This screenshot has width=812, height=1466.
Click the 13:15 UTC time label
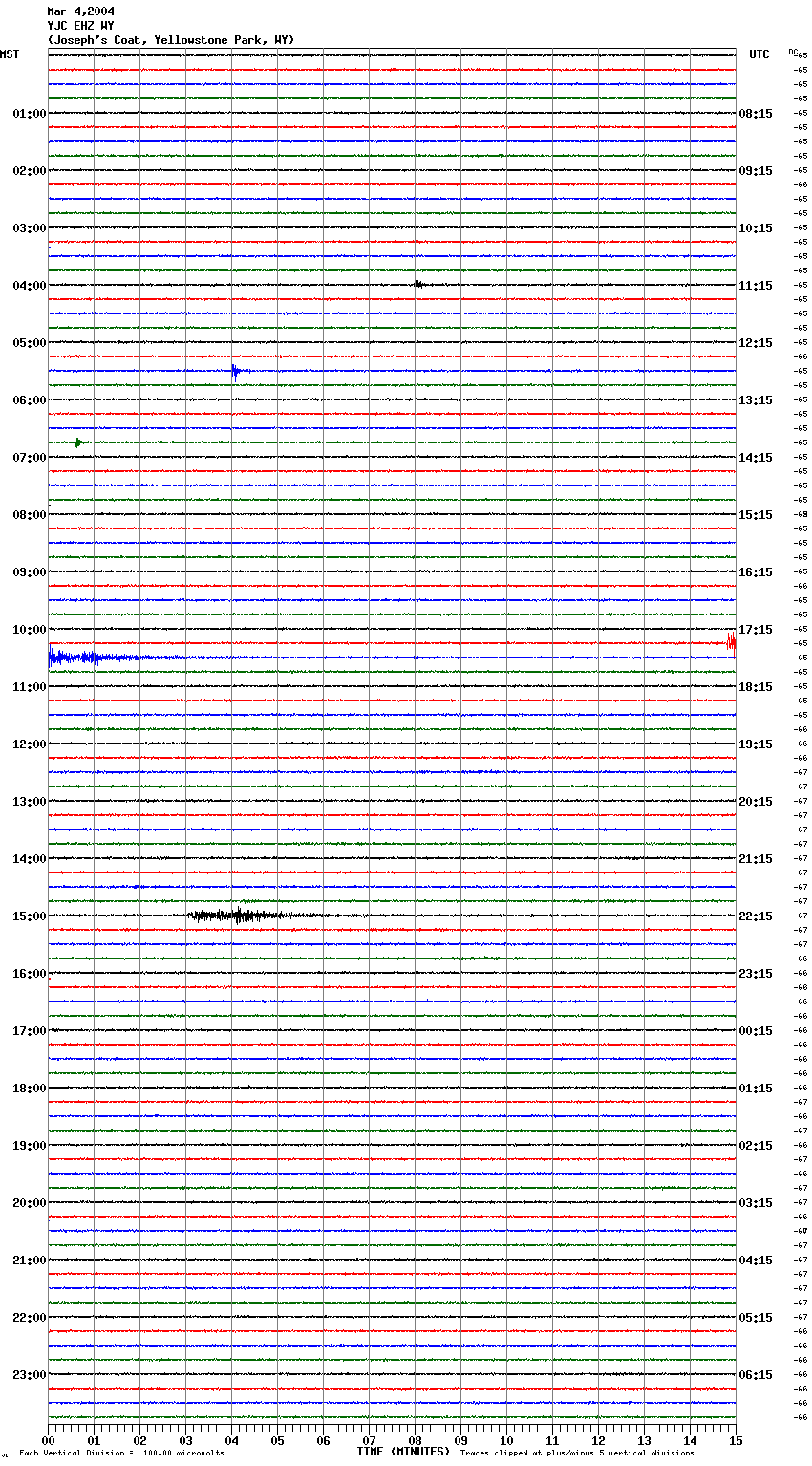click(756, 400)
